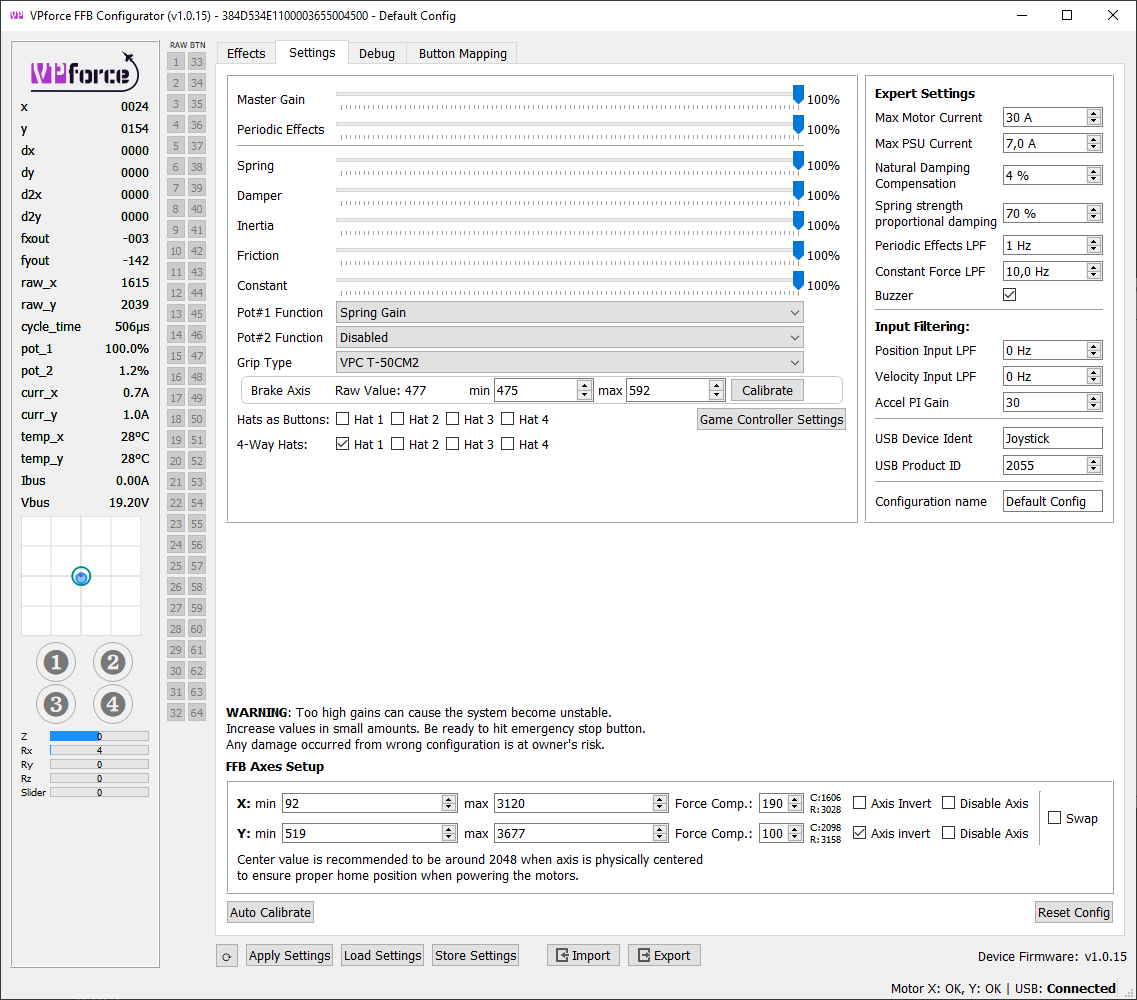Open the Grip Type dropdown

point(567,362)
